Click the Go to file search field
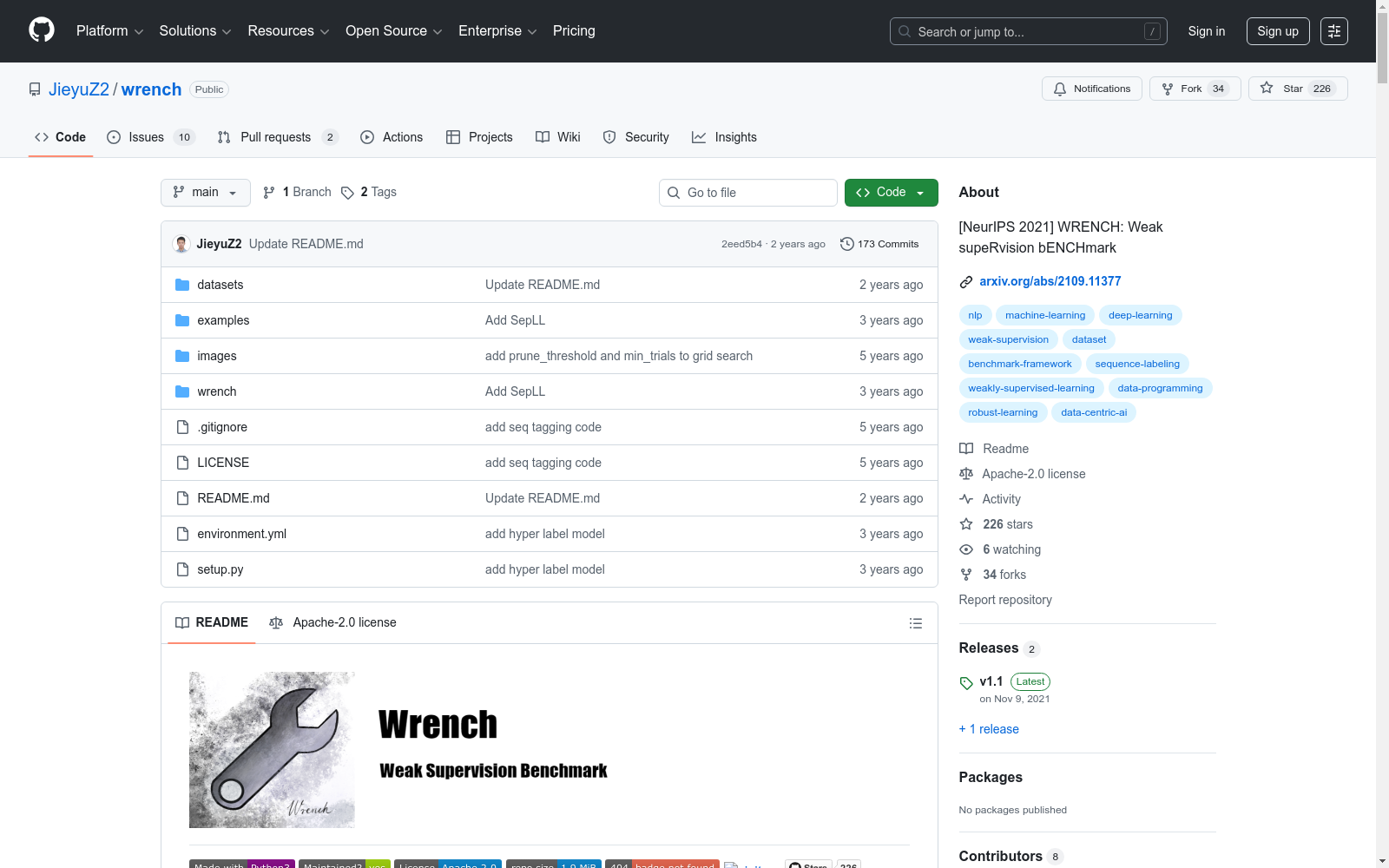The image size is (1389, 868). point(748,193)
